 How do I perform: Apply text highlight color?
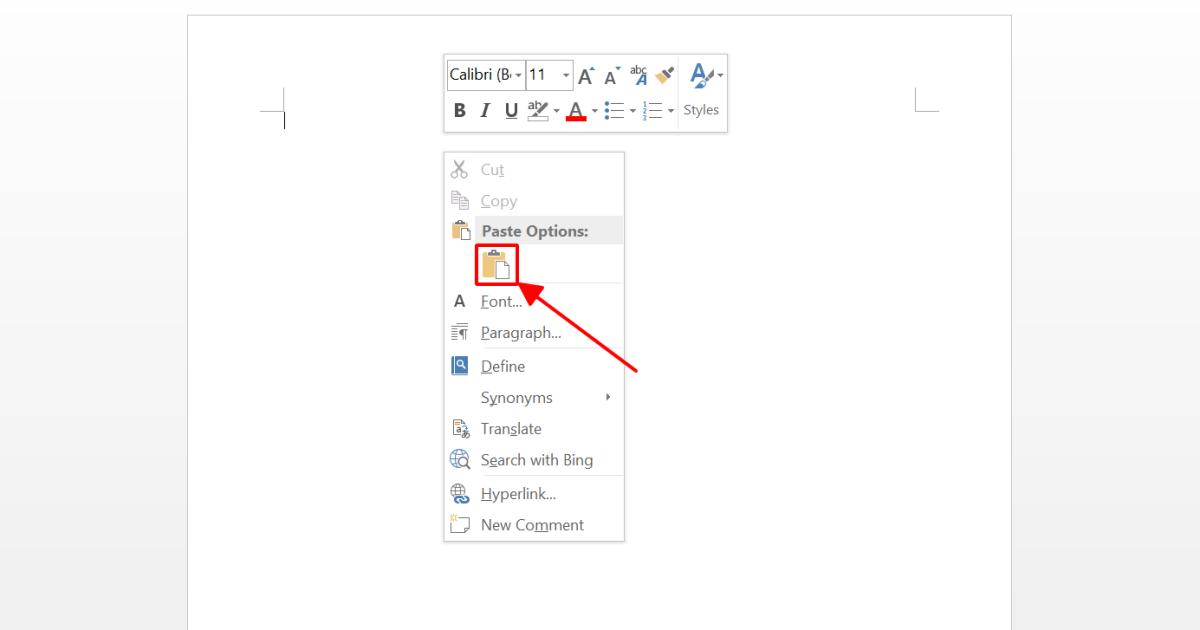(538, 110)
